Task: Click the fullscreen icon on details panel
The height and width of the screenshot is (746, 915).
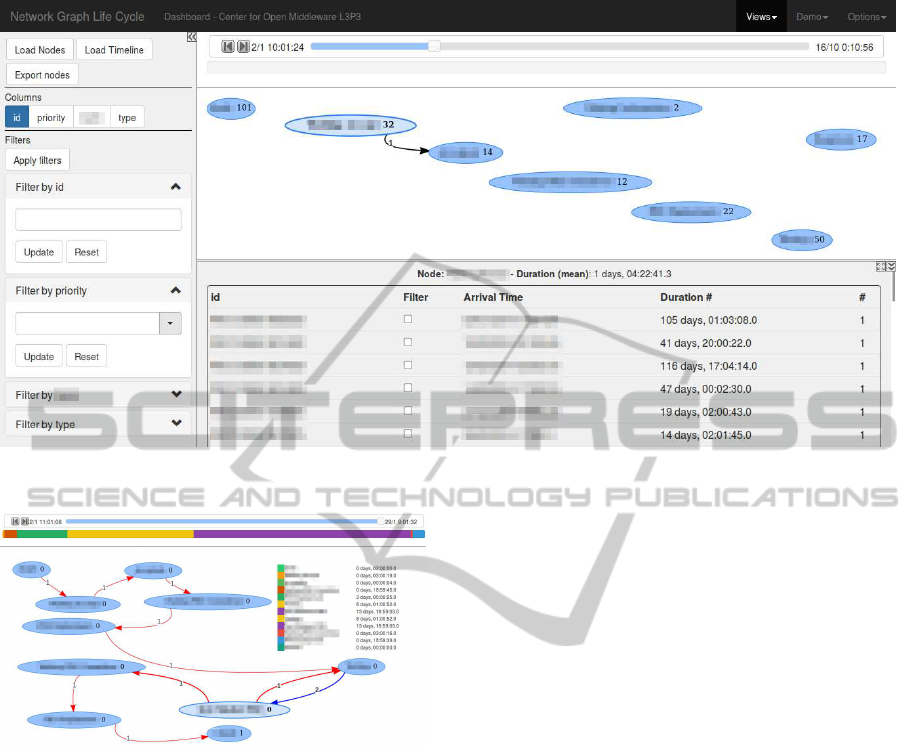Action: [x=880, y=266]
